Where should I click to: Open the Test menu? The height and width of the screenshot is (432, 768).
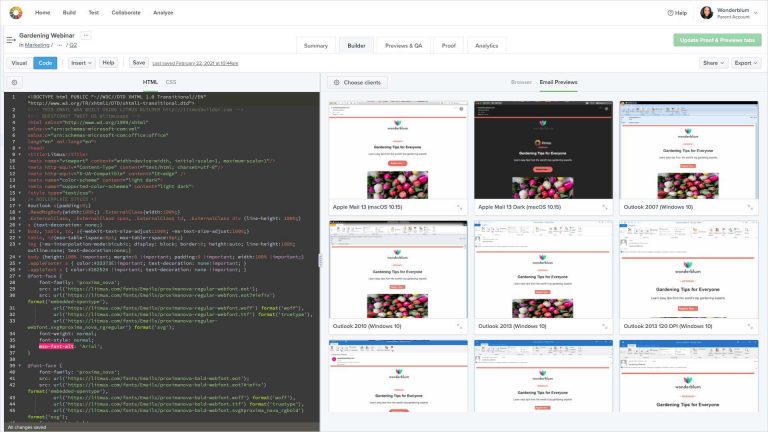(94, 13)
